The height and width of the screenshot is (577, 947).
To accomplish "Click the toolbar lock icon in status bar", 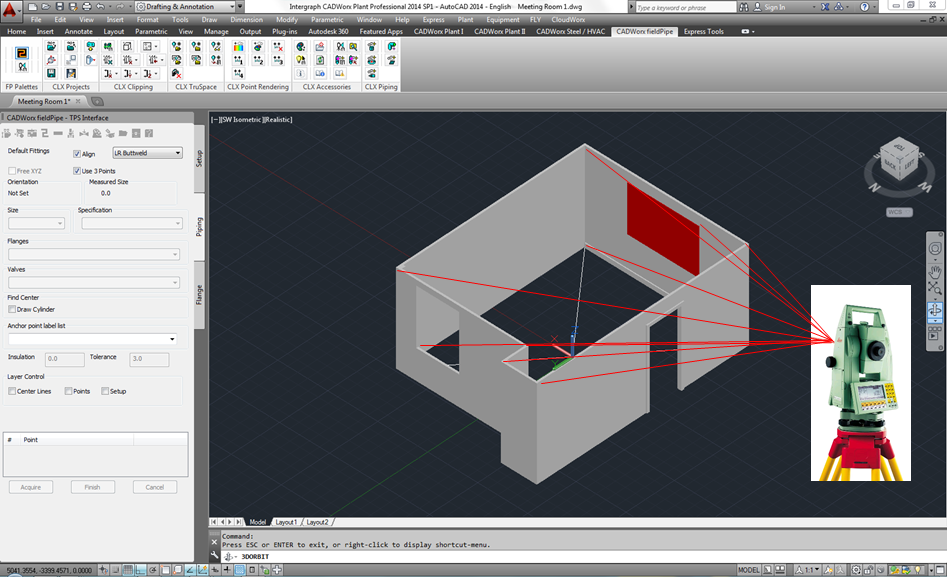I will pyautogui.click(x=868, y=570).
